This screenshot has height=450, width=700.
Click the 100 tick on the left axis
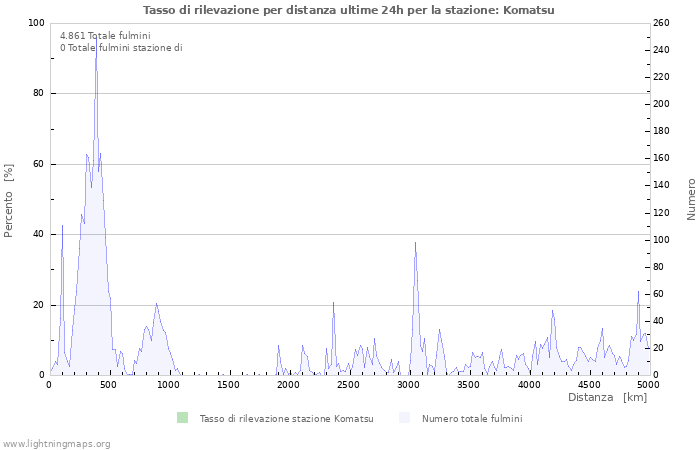click(x=37, y=23)
